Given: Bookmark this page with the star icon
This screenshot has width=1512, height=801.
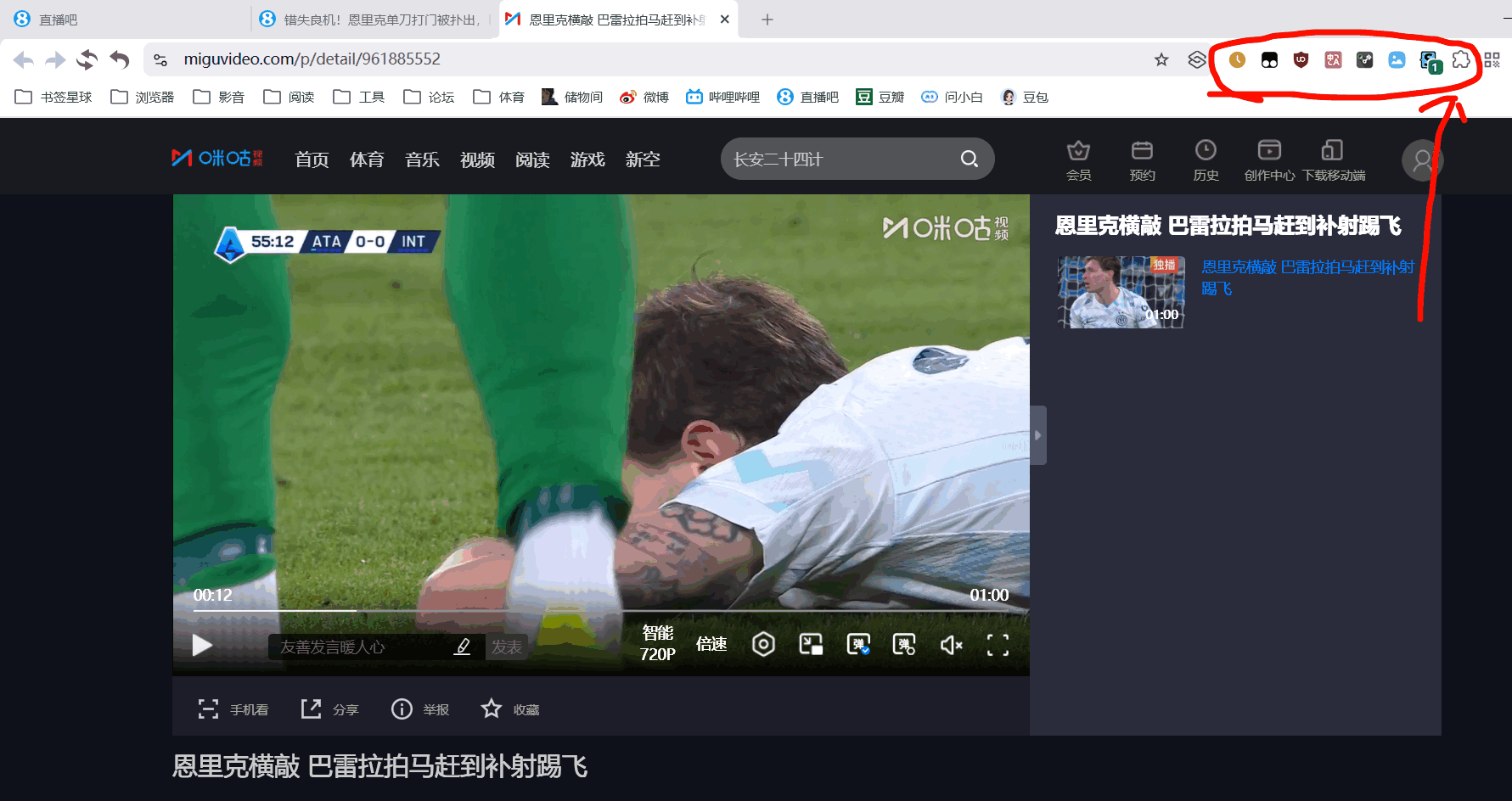Looking at the screenshot, I should [1161, 59].
